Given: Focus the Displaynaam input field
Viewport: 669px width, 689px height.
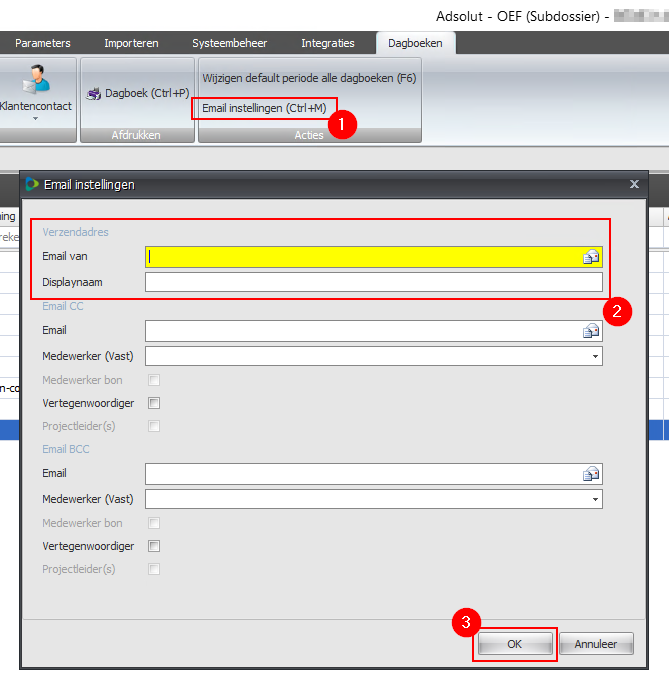Looking at the screenshot, I should click(373, 282).
